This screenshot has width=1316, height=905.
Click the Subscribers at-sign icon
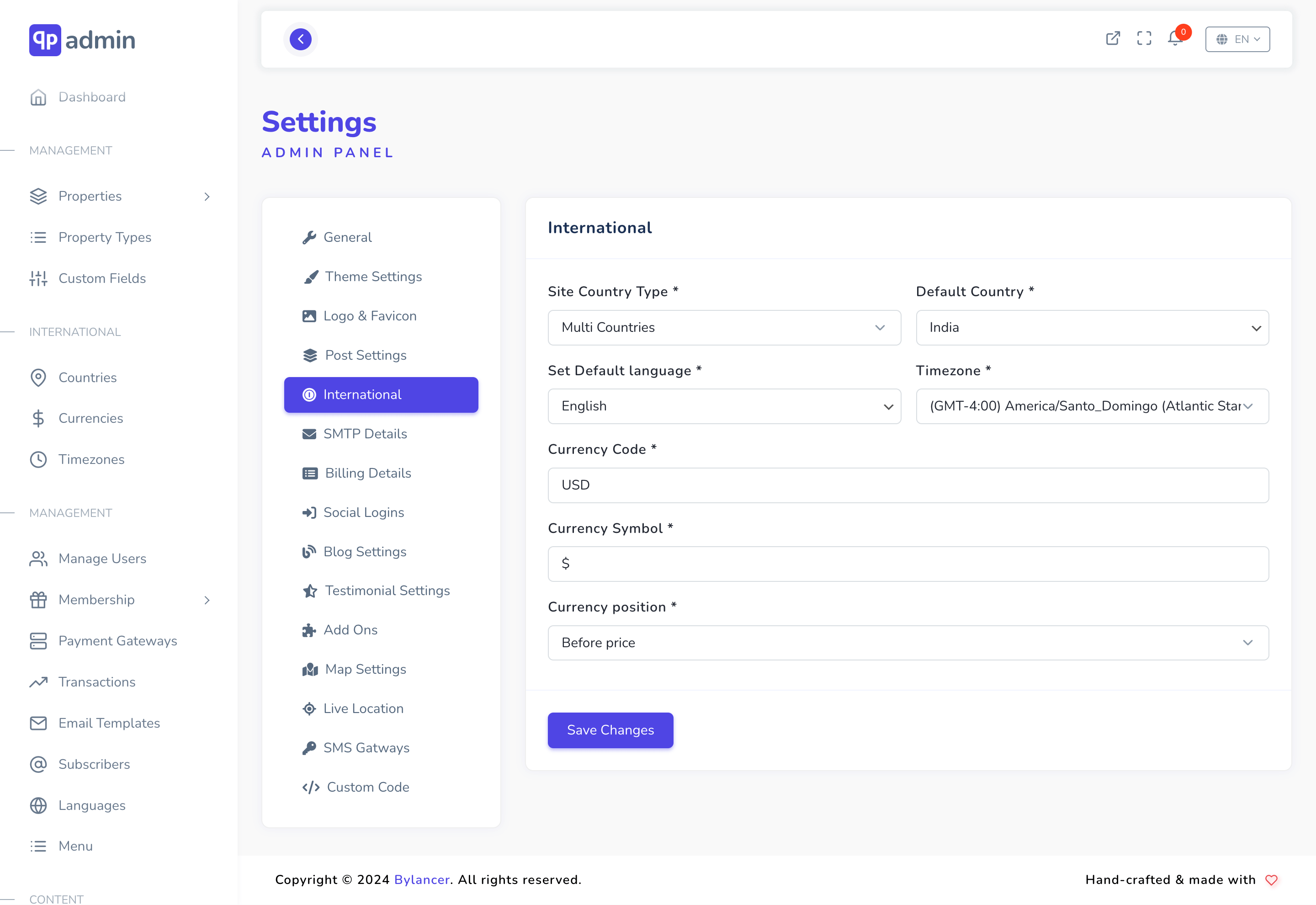click(x=38, y=764)
